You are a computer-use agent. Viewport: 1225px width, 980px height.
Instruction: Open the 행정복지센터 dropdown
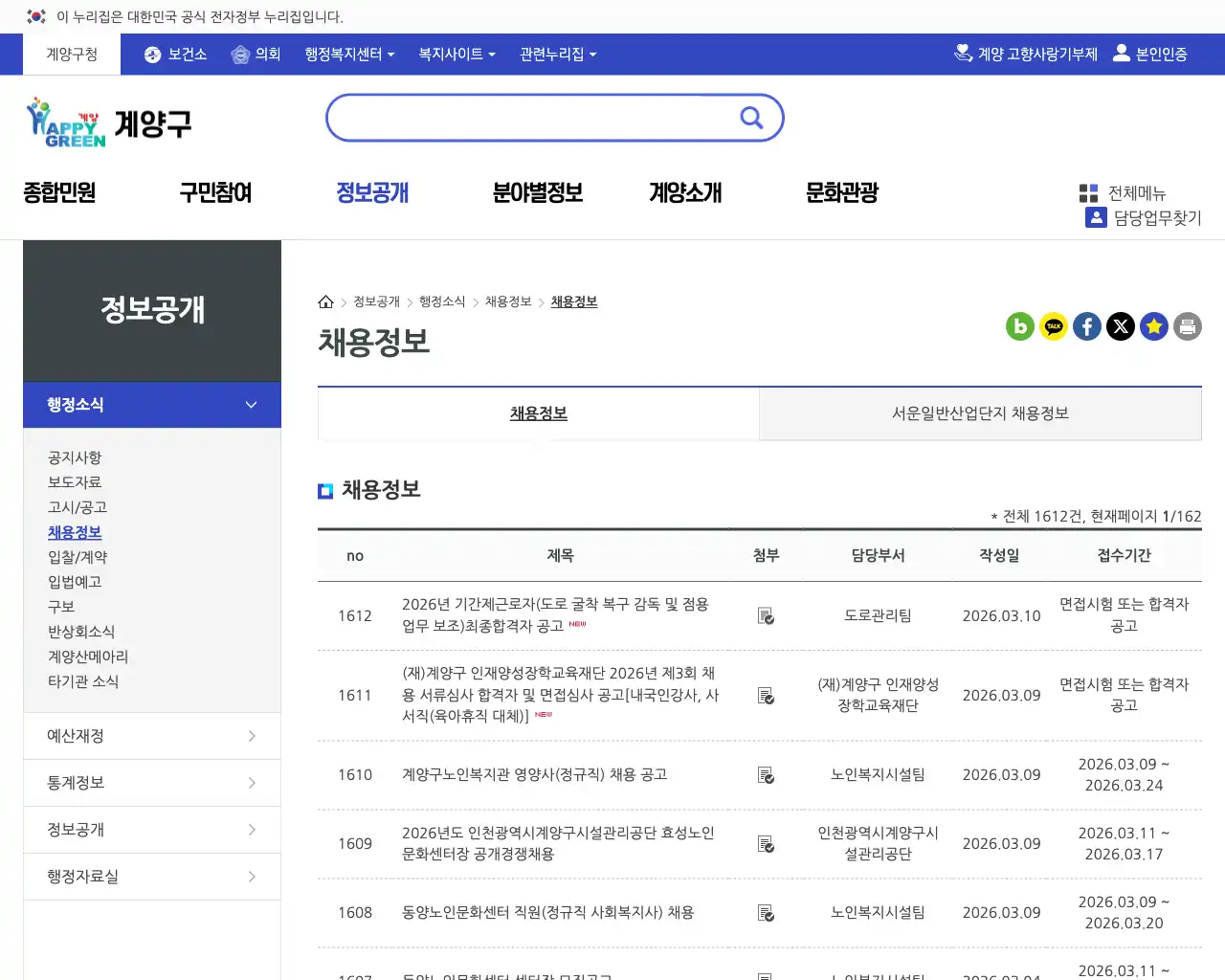point(346,55)
